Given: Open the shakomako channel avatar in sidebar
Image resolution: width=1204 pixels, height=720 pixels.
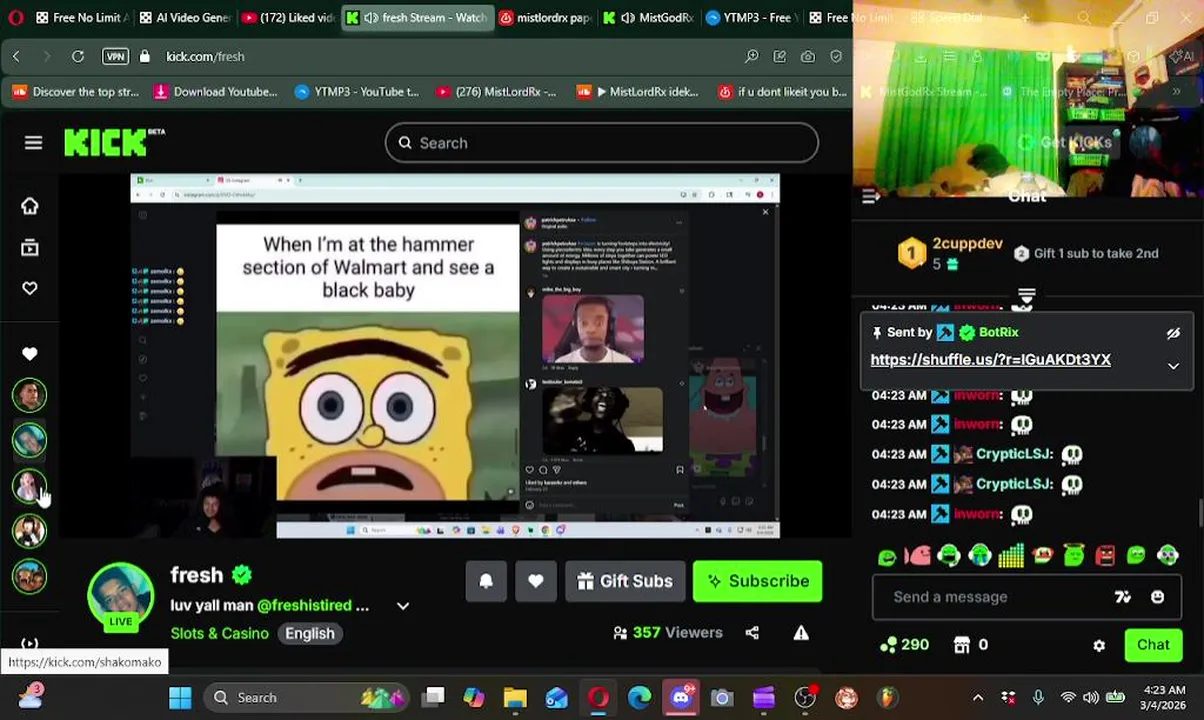Looking at the screenshot, I should (29, 486).
